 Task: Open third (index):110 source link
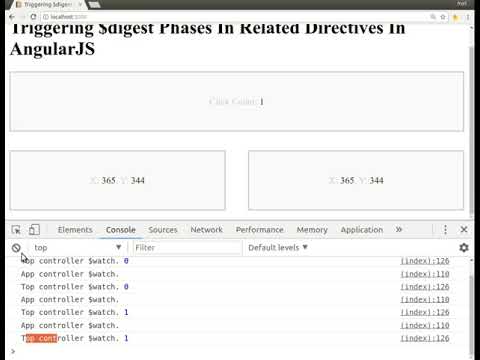click(425, 325)
